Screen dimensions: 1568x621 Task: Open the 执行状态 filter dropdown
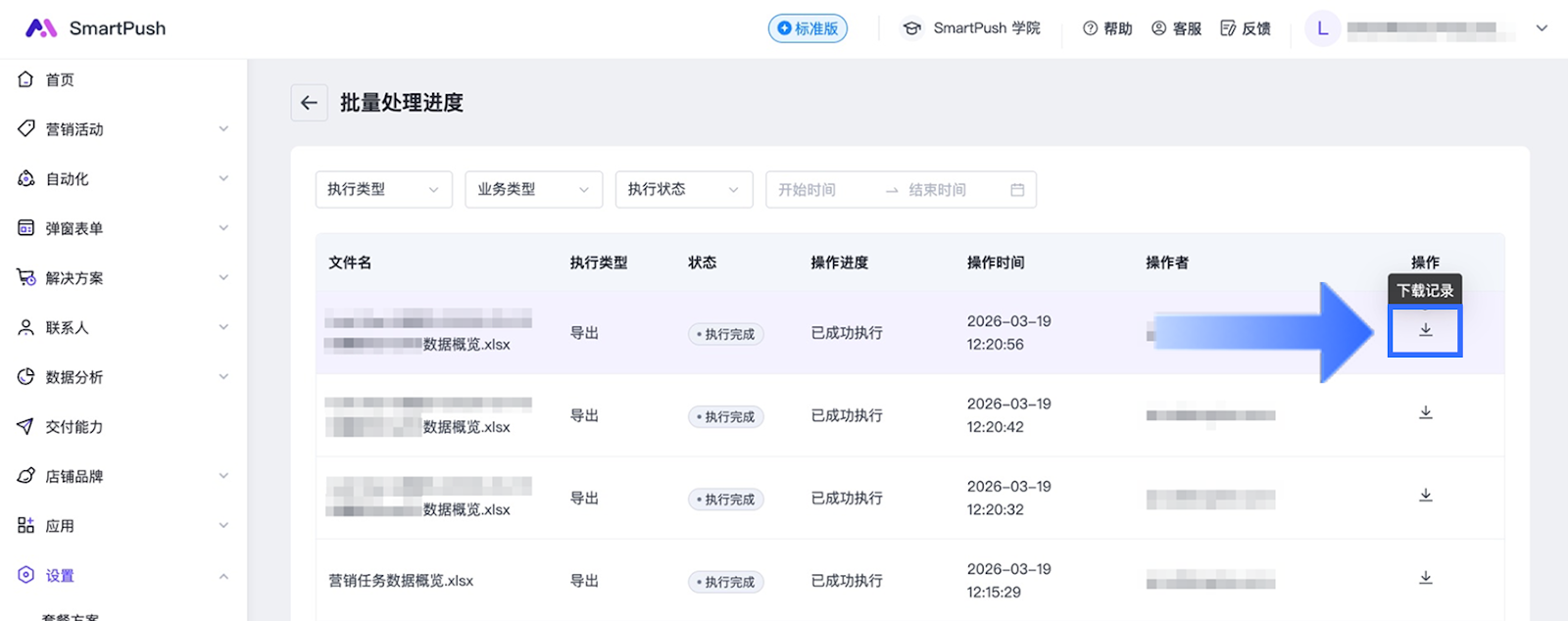(683, 189)
